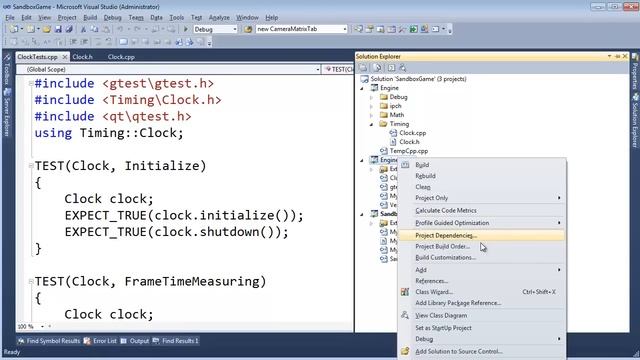640x360 pixels.
Task: Click the View Class Diagram icon in context menu
Action: click(x=404, y=315)
